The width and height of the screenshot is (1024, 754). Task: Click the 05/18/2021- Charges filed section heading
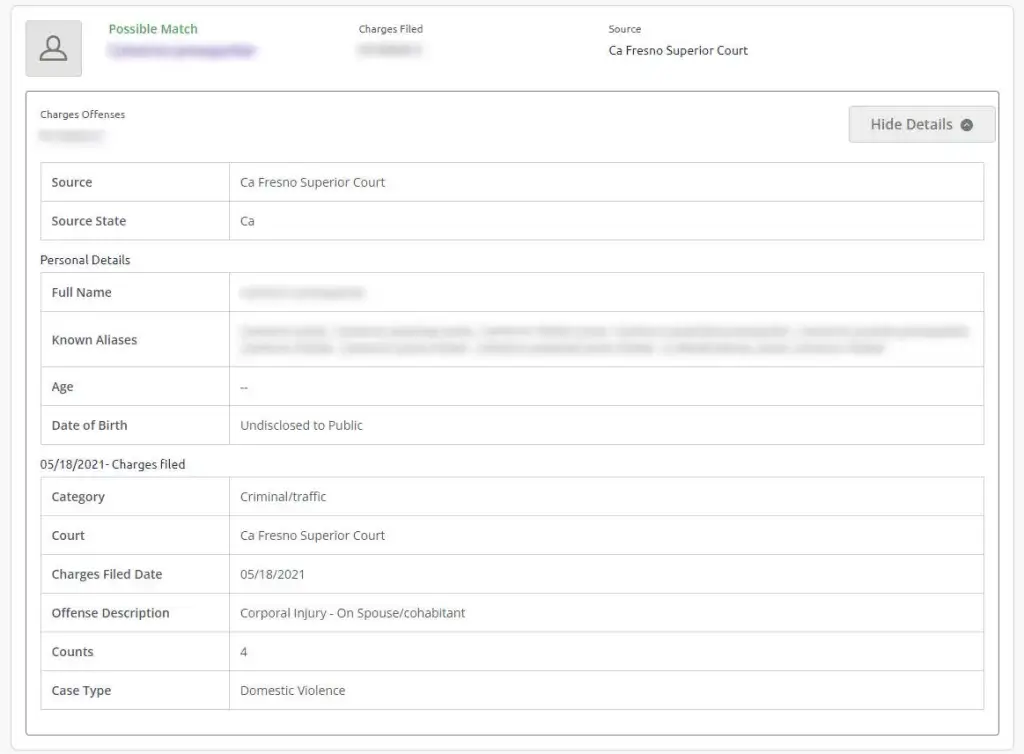112,464
